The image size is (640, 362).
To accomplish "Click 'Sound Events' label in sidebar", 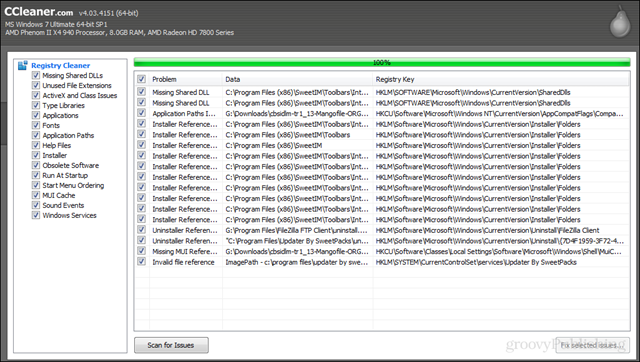I will [x=63, y=205].
